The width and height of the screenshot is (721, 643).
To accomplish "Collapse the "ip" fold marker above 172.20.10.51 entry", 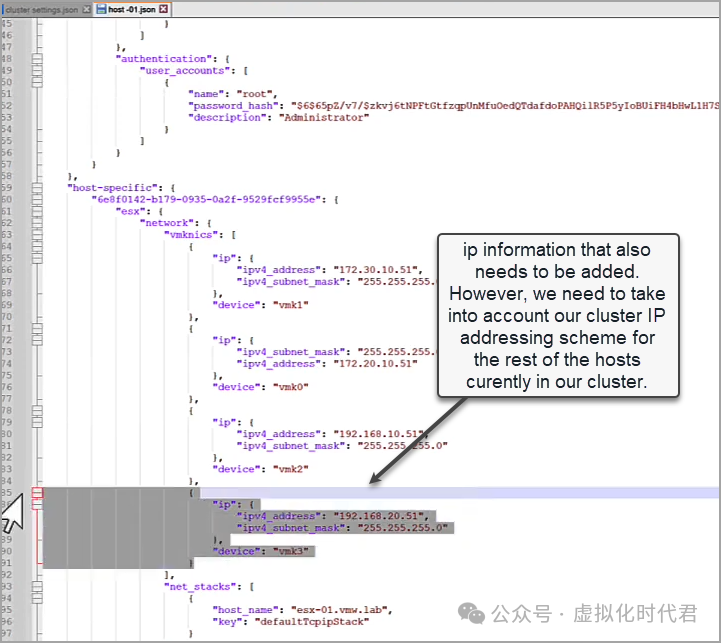I will 37,340.
